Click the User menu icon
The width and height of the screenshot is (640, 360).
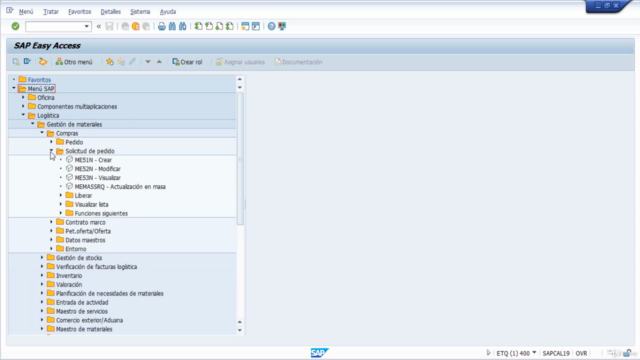(x=16, y=62)
